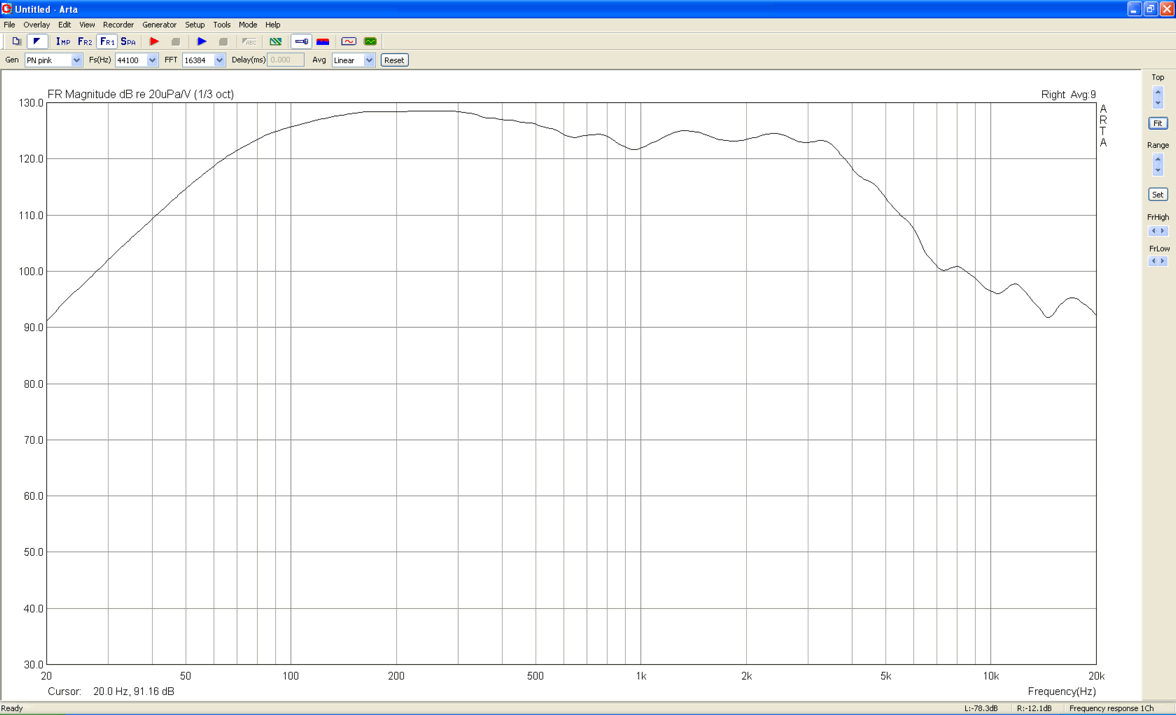This screenshot has height=715, width=1176.
Task: Click the grayed ABC text overlay icon
Action: coord(249,41)
